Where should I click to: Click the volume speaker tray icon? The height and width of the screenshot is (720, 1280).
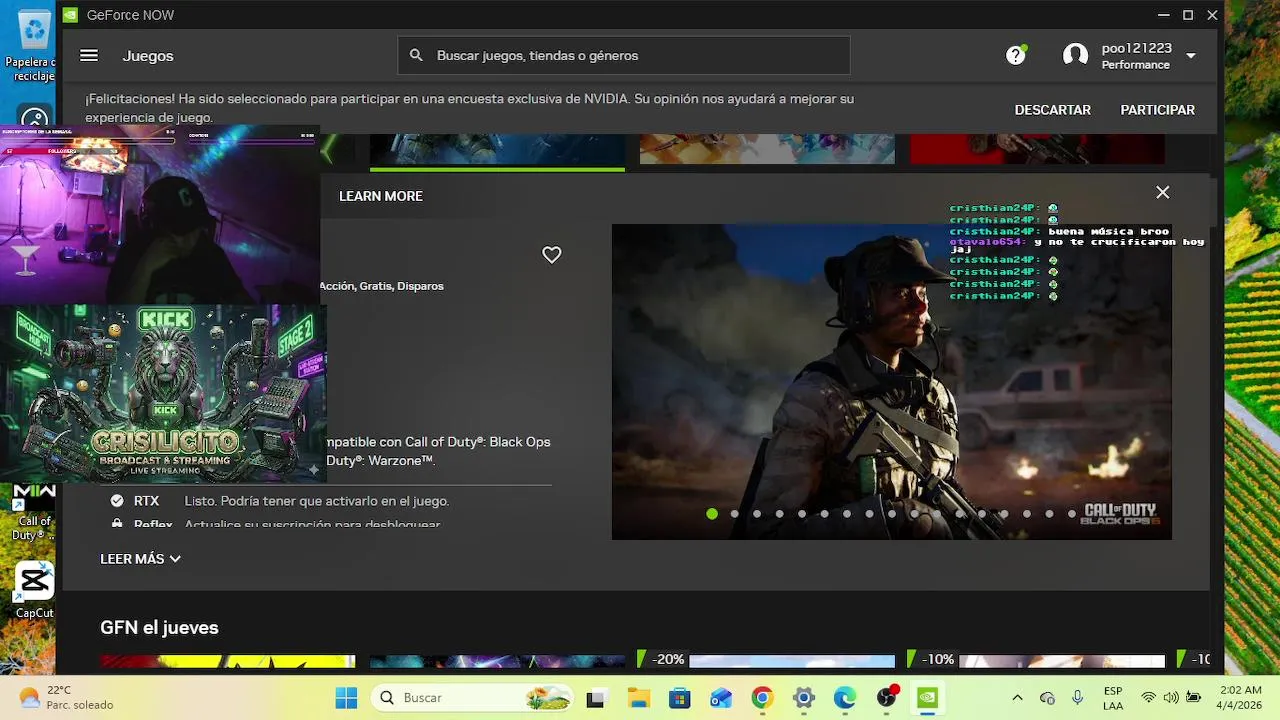click(1170, 698)
